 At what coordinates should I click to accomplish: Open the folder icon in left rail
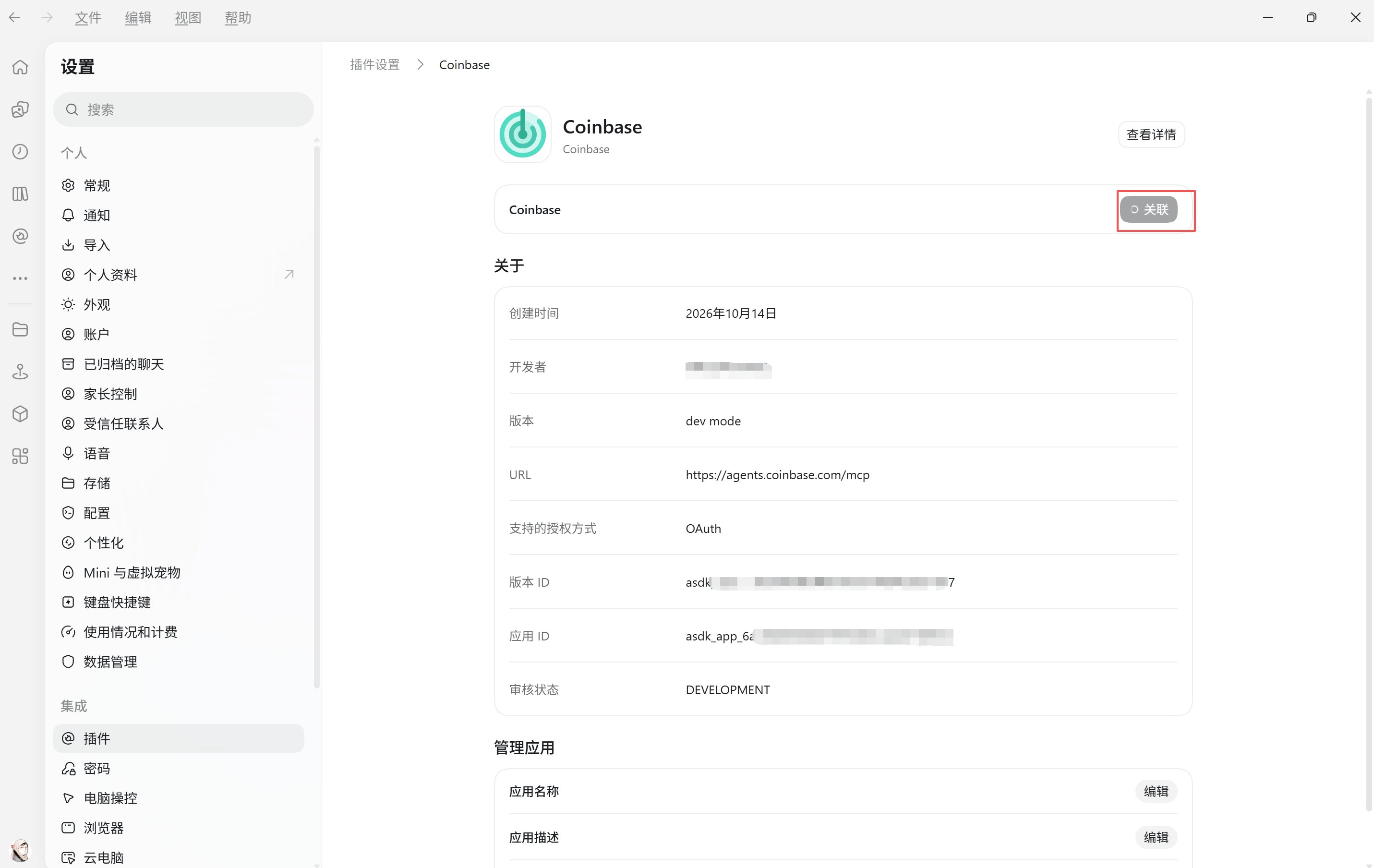20,329
